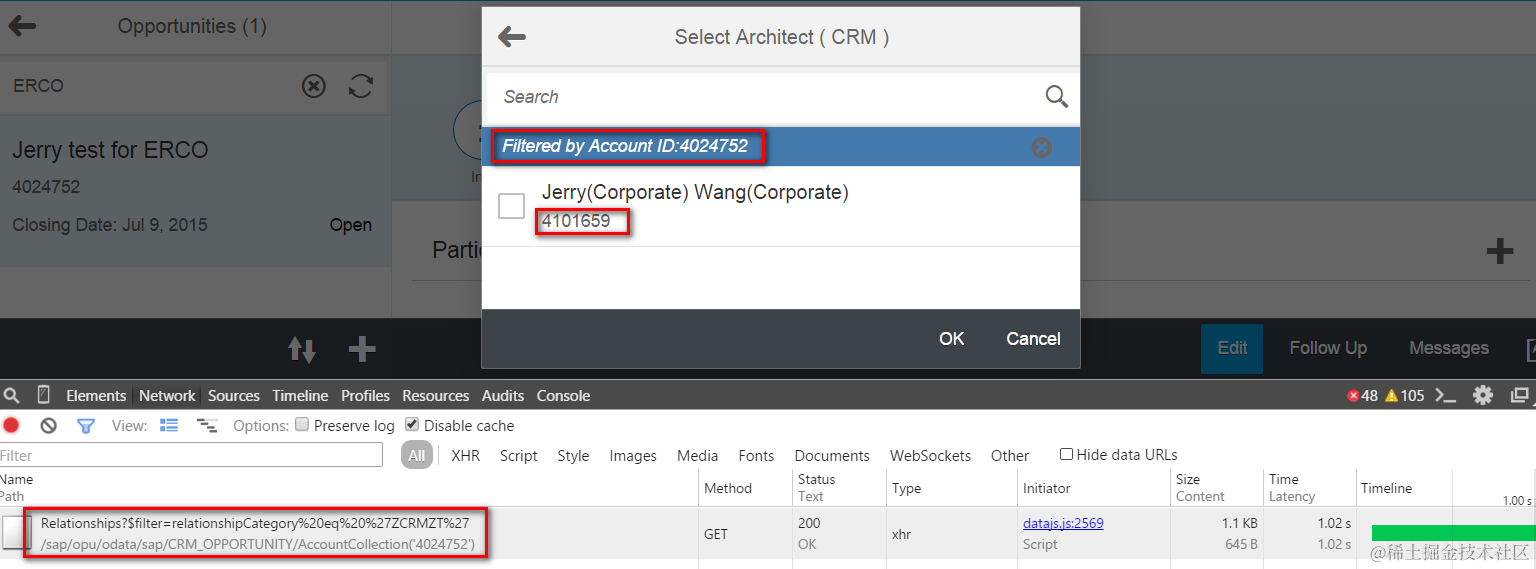The height and width of the screenshot is (569, 1536).
Task: Open Messages in the footer
Action: pos(1449,348)
